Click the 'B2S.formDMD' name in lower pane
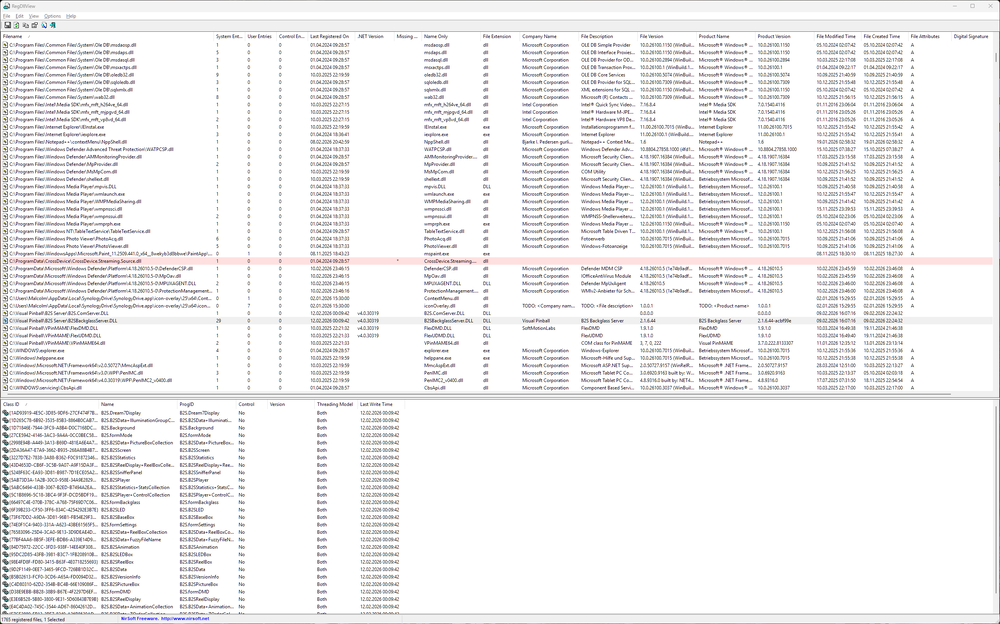1000x624 pixels. 116,591
